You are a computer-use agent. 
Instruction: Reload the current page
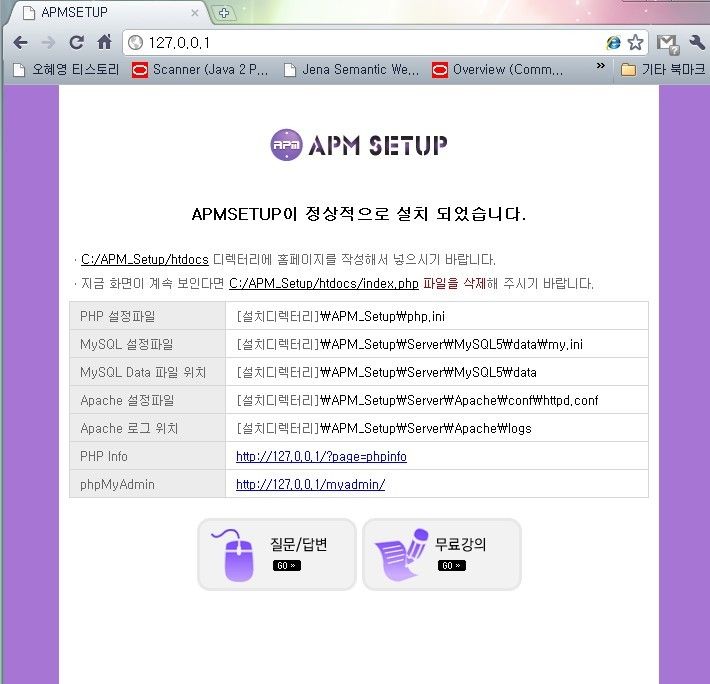77,43
